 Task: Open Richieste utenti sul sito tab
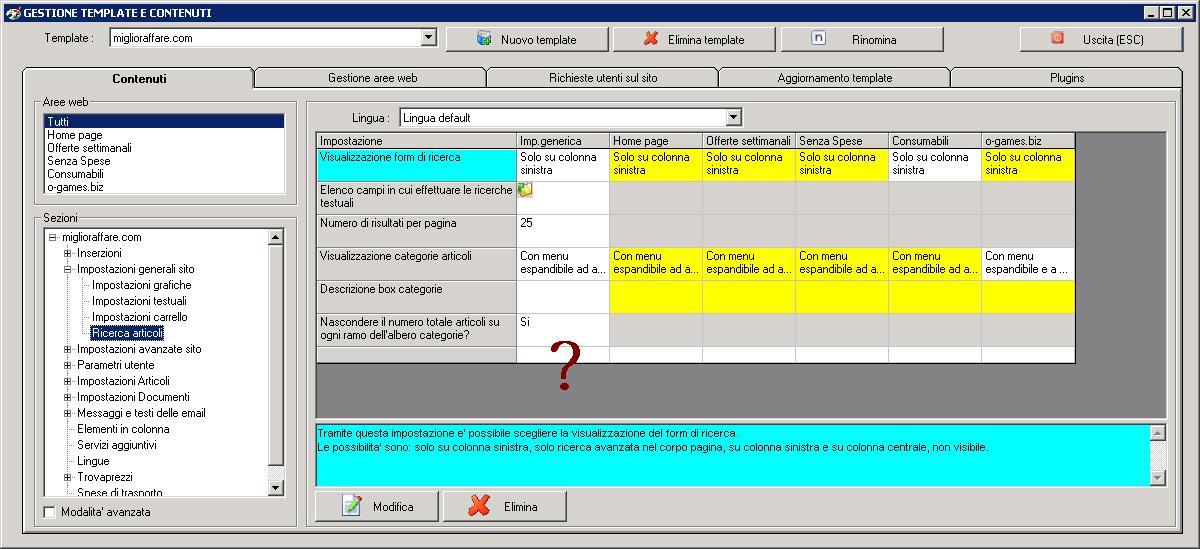pos(603,78)
